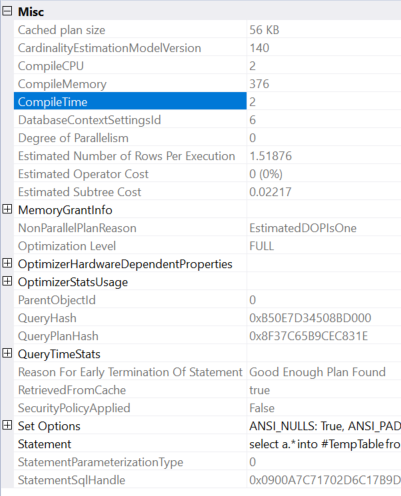Viewport: 401px width, 496px height.
Task: Expand the MemoryGrantInfo node
Action: [x=7, y=209]
